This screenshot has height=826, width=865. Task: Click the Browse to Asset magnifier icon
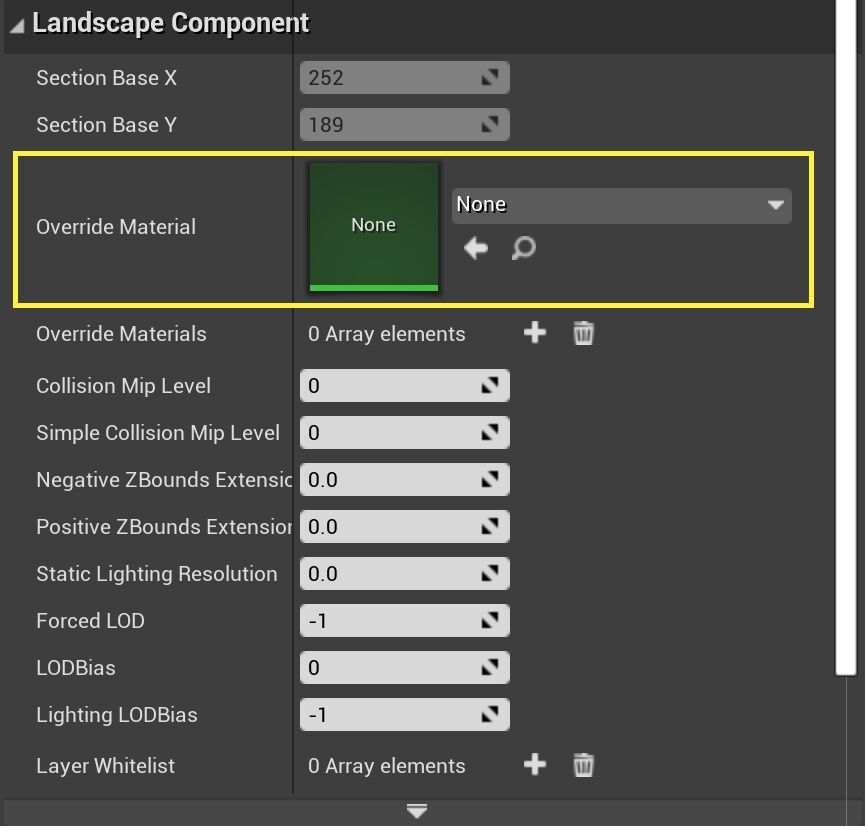(523, 248)
